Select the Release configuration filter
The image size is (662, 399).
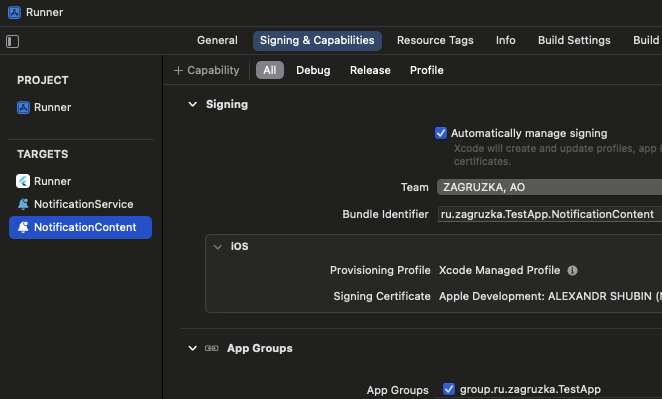(x=370, y=70)
